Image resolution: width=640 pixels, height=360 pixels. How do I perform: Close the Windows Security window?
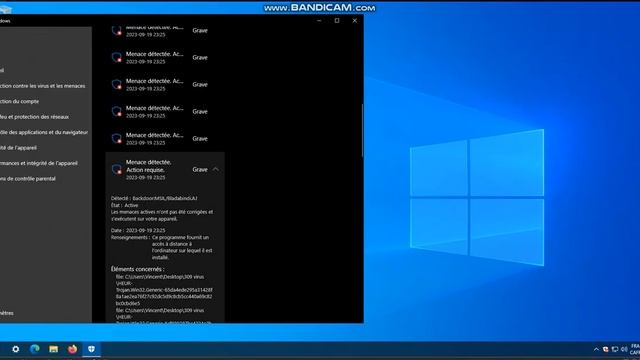pyautogui.click(x=355, y=20)
